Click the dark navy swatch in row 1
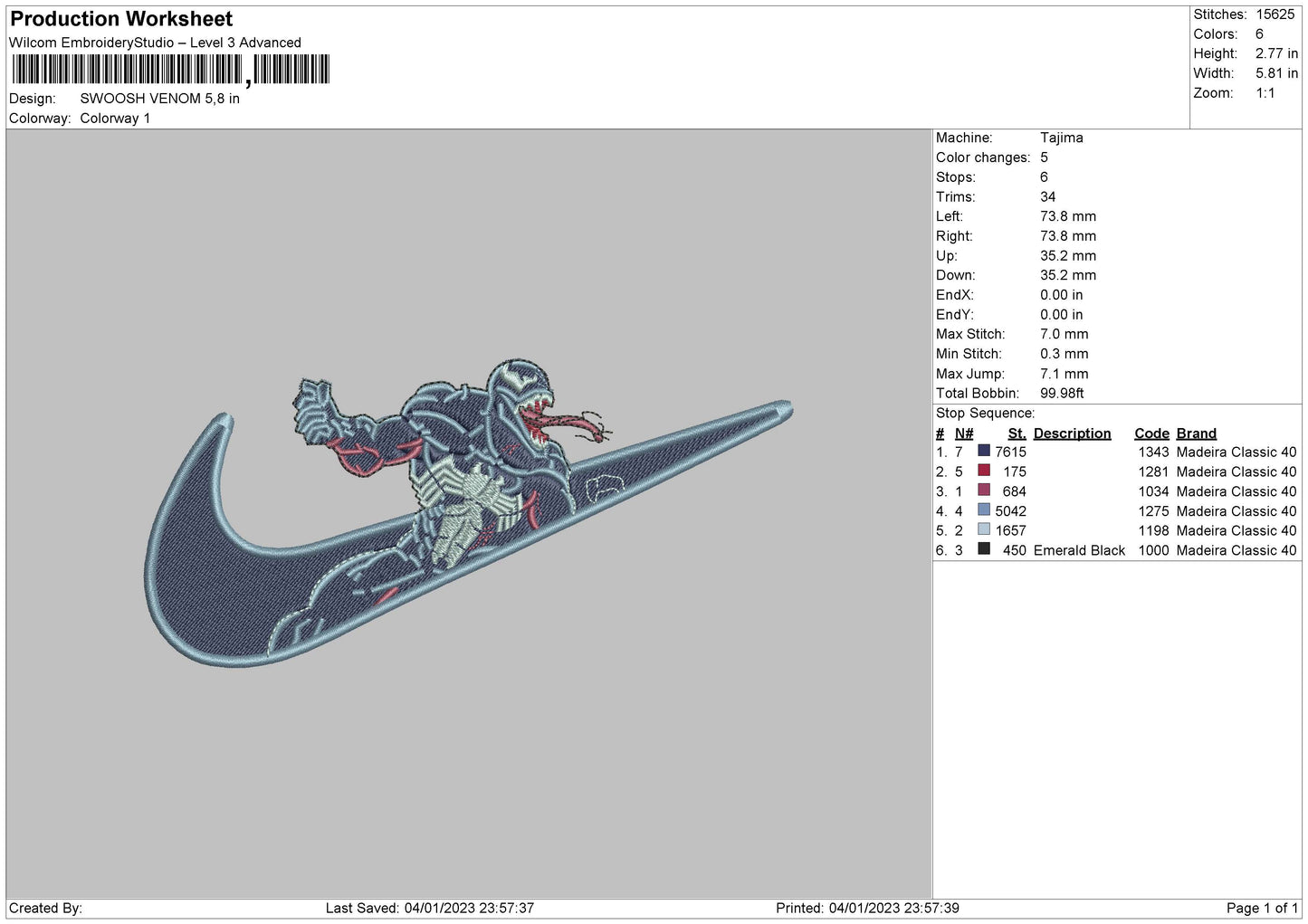 983,451
